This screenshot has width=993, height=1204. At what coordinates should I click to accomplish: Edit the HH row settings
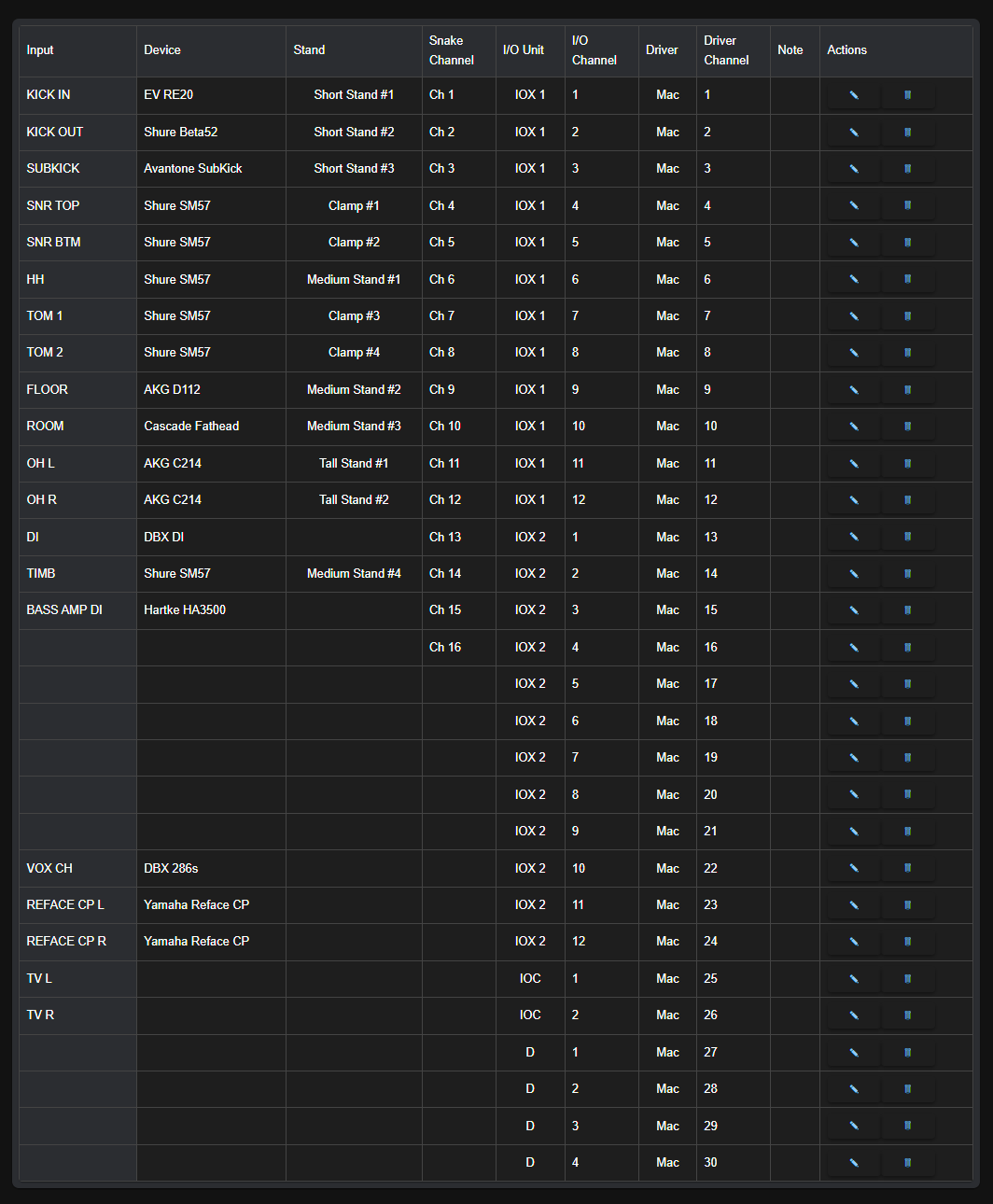click(x=852, y=279)
